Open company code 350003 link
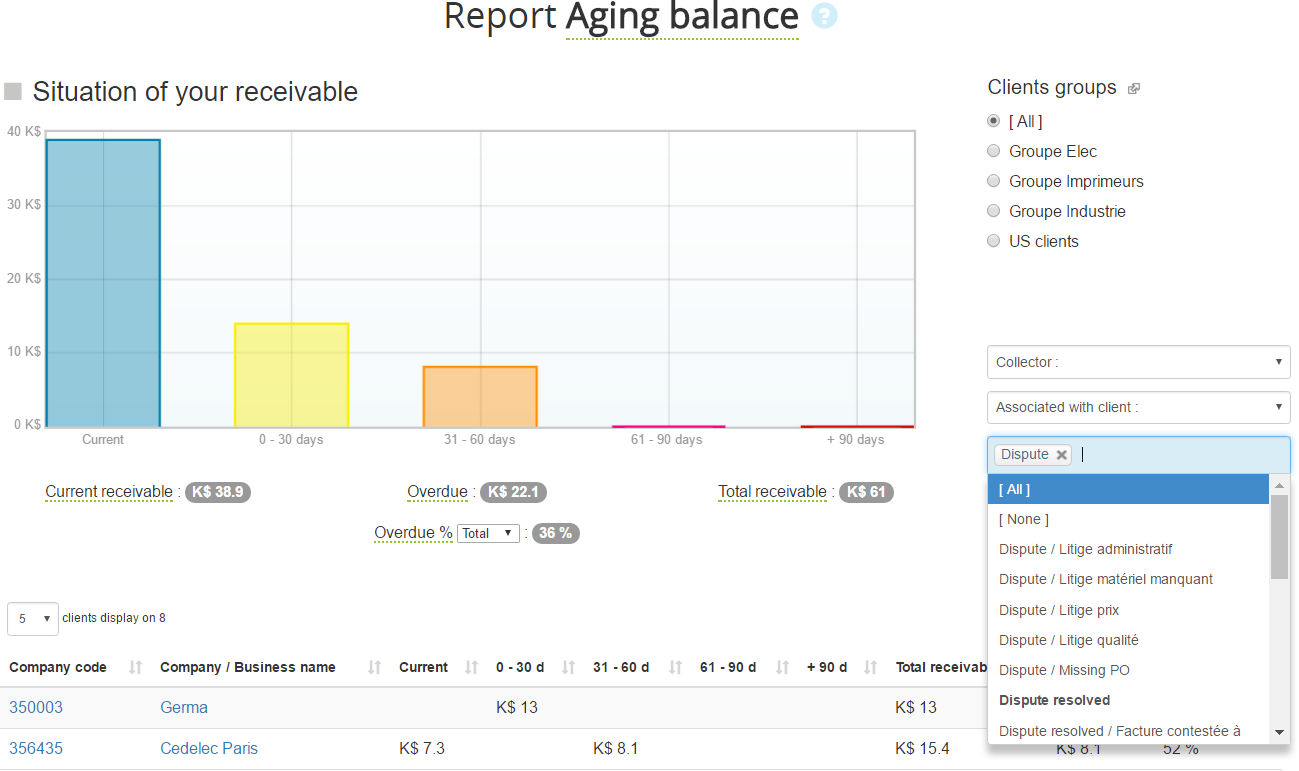1299x771 pixels. (x=36, y=707)
